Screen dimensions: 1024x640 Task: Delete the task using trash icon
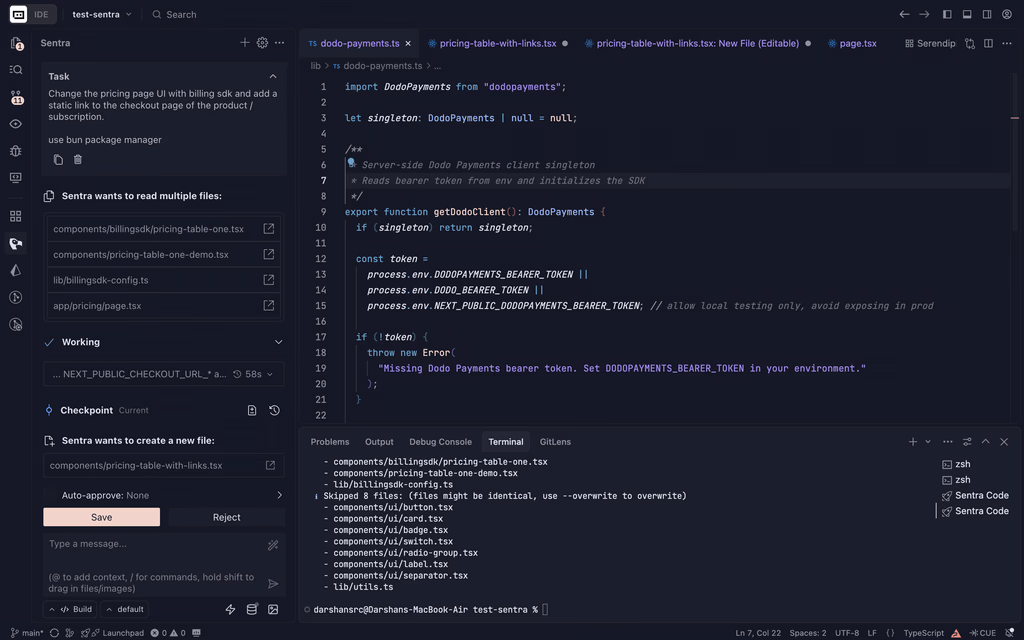click(x=78, y=160)
